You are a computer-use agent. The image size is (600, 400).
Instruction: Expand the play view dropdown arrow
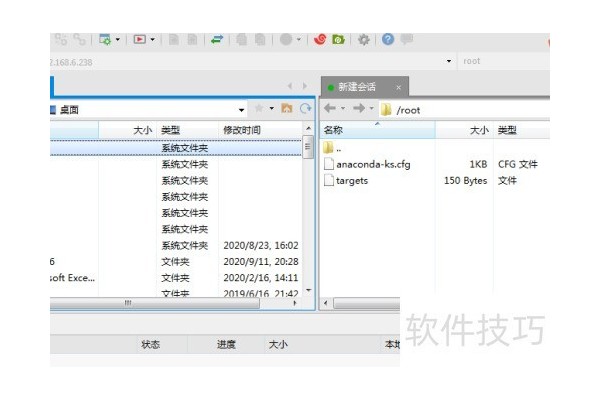click(153, 39)
